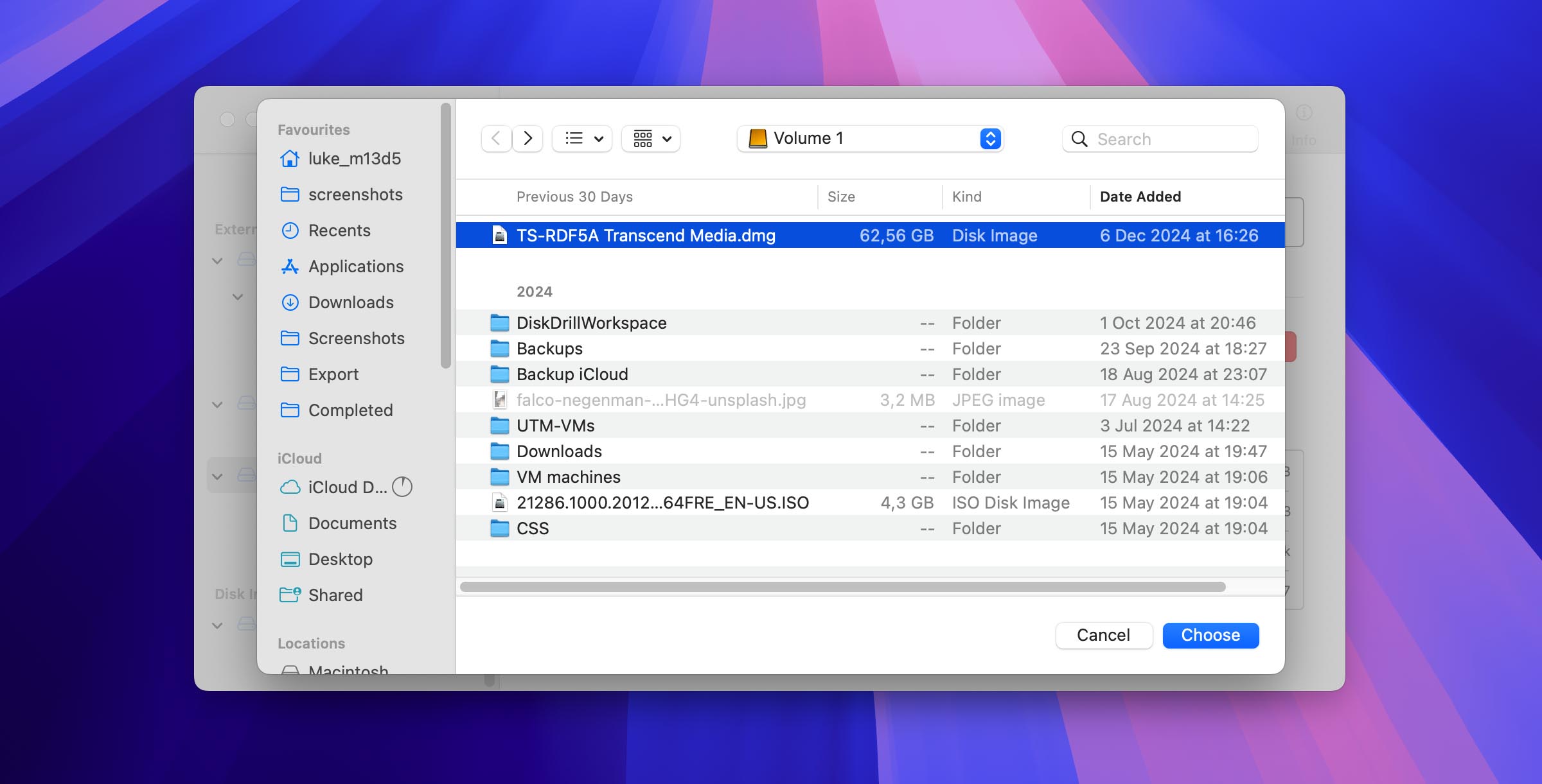Viewport: 1542px width, 784px height.
Task: Click the forward navigation arrow icon
Action: (527, 138)
